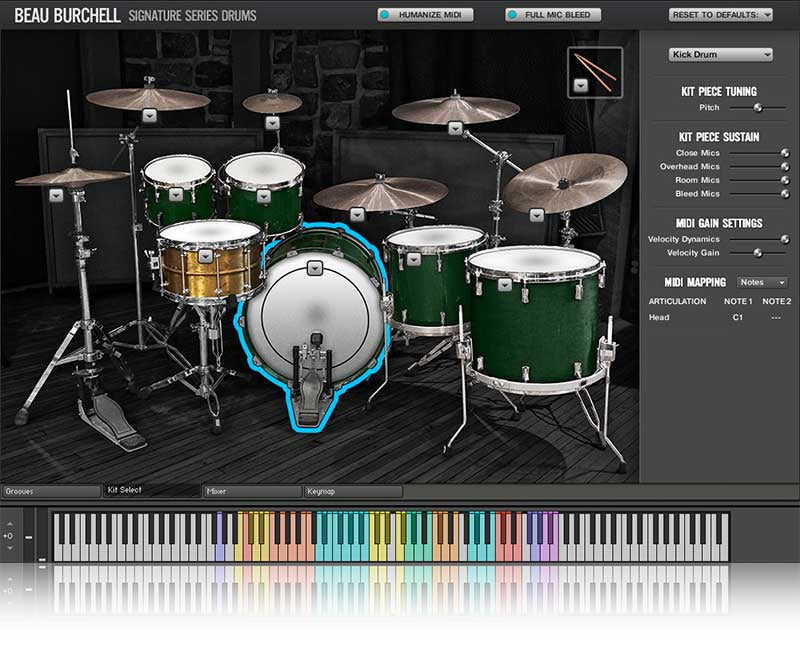
Task: Open the kick drum dropdown arrow
Action: coord(315,268)
